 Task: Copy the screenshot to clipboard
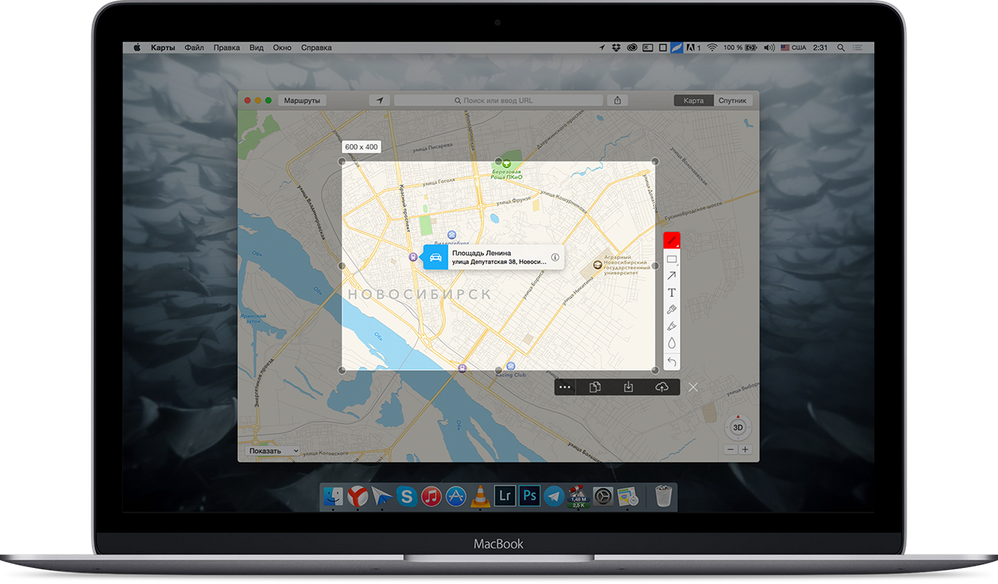tap(595, 387)
